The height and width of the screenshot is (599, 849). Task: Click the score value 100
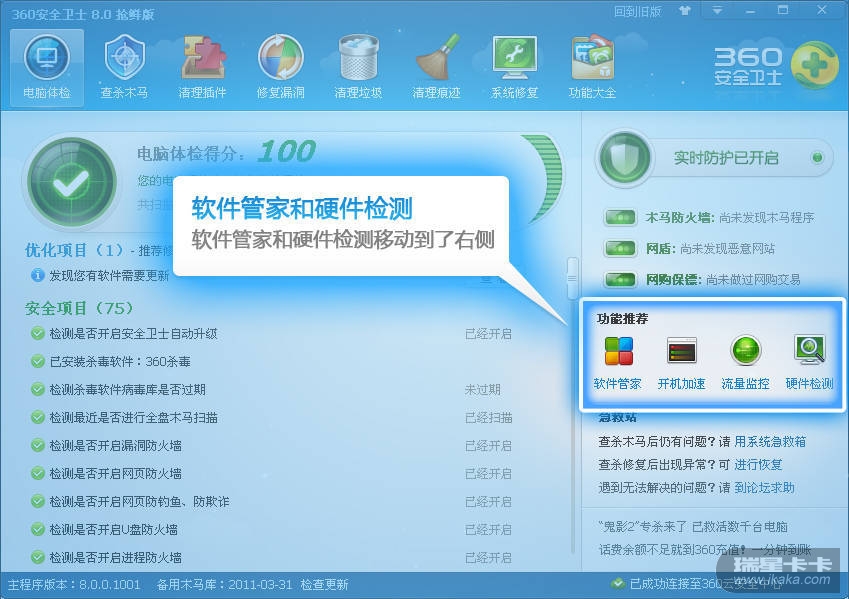tap(286, 151)
